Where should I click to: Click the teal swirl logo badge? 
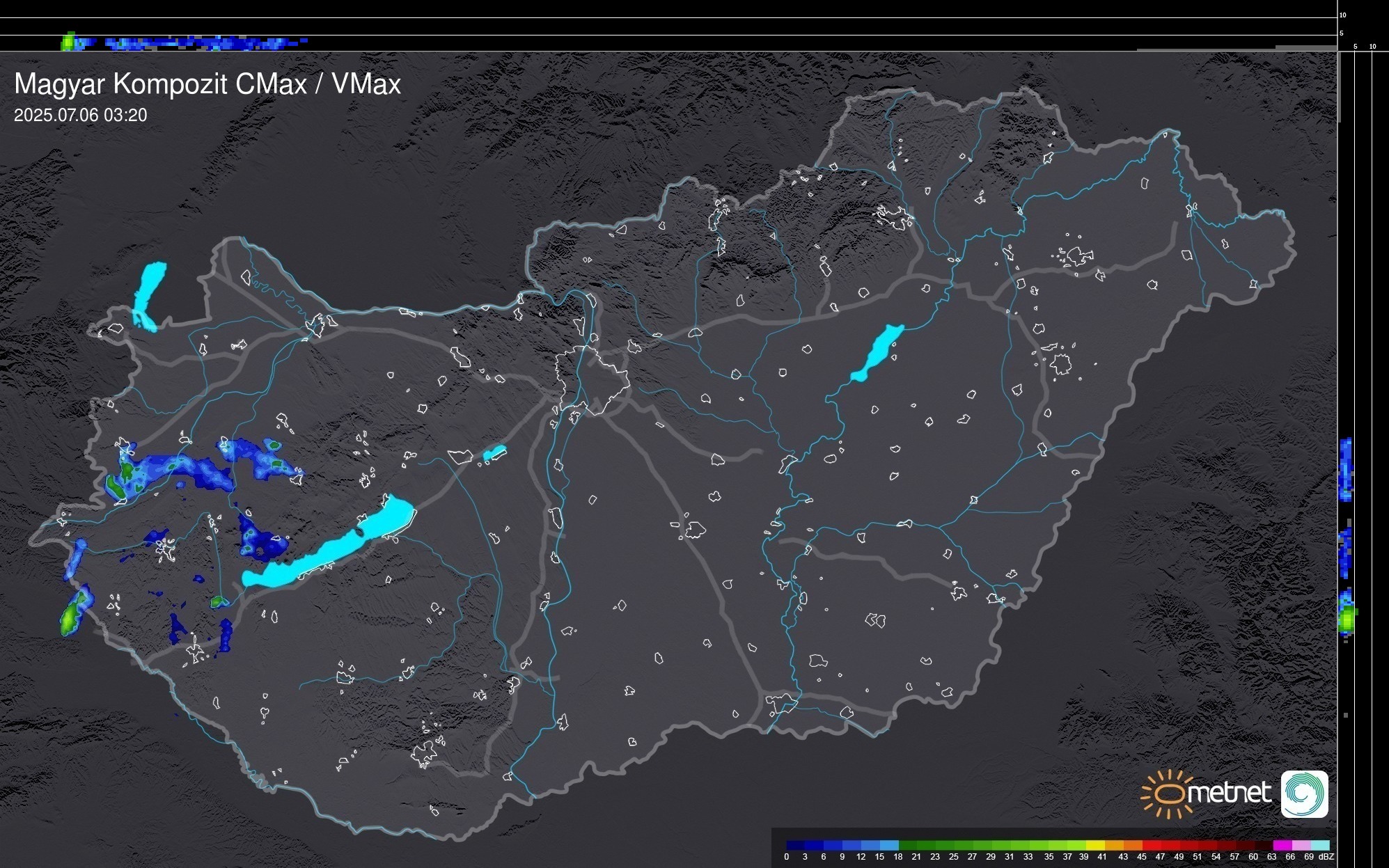tap(1304, 794)
